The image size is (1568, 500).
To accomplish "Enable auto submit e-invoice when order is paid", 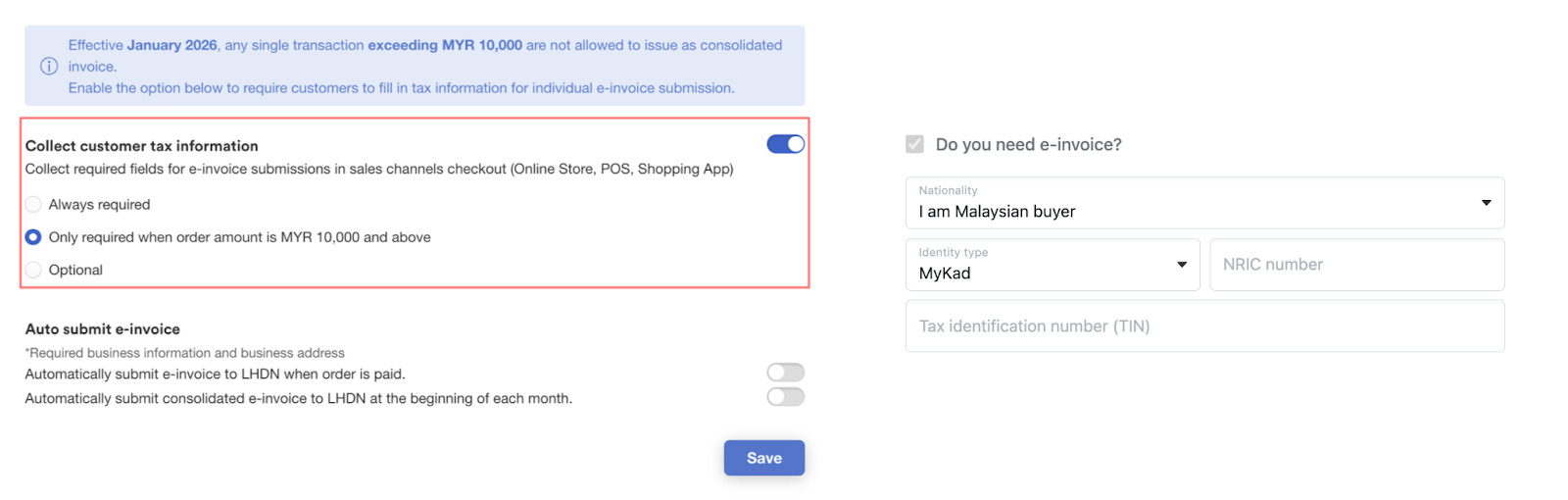I will point(785,373).
